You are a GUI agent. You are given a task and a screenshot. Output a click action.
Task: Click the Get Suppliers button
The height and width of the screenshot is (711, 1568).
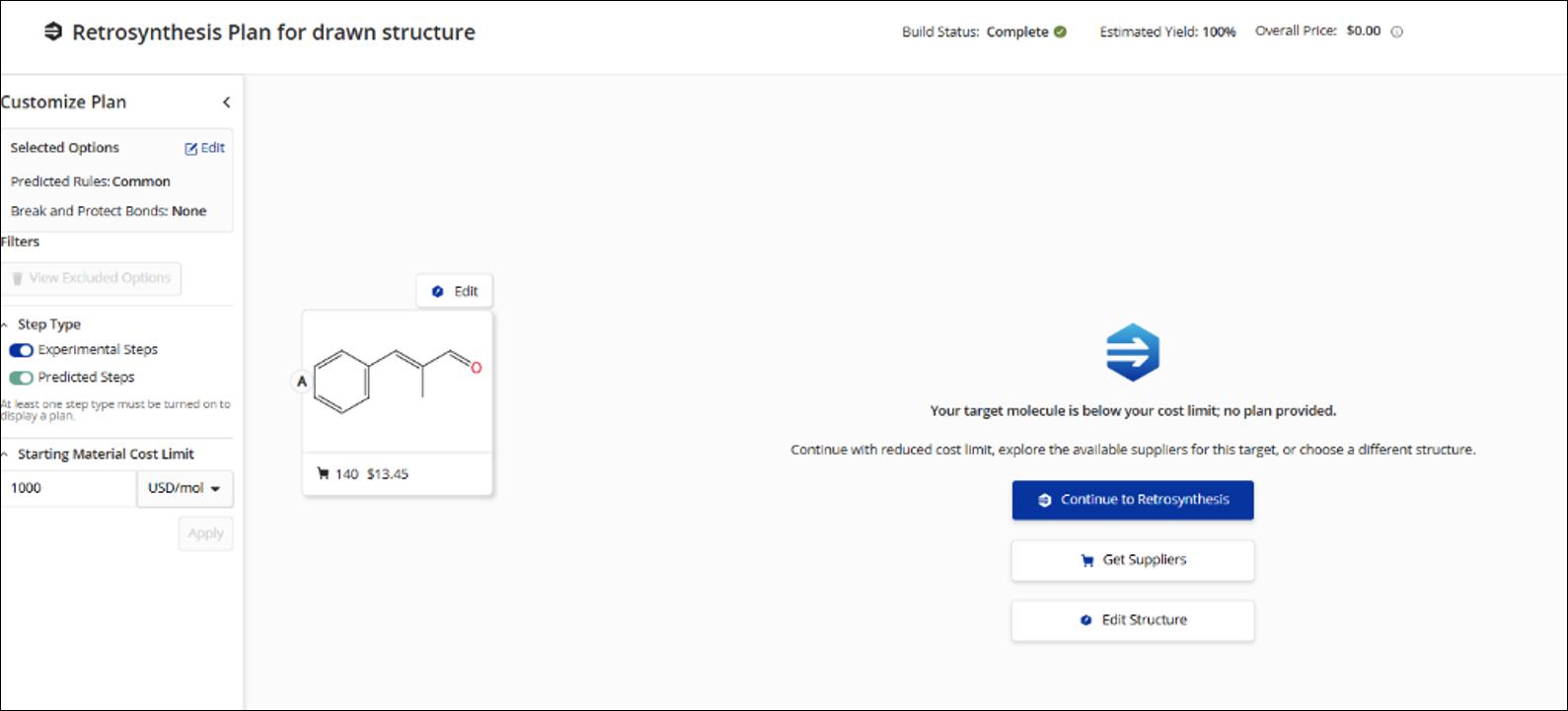pos(1133,560)
